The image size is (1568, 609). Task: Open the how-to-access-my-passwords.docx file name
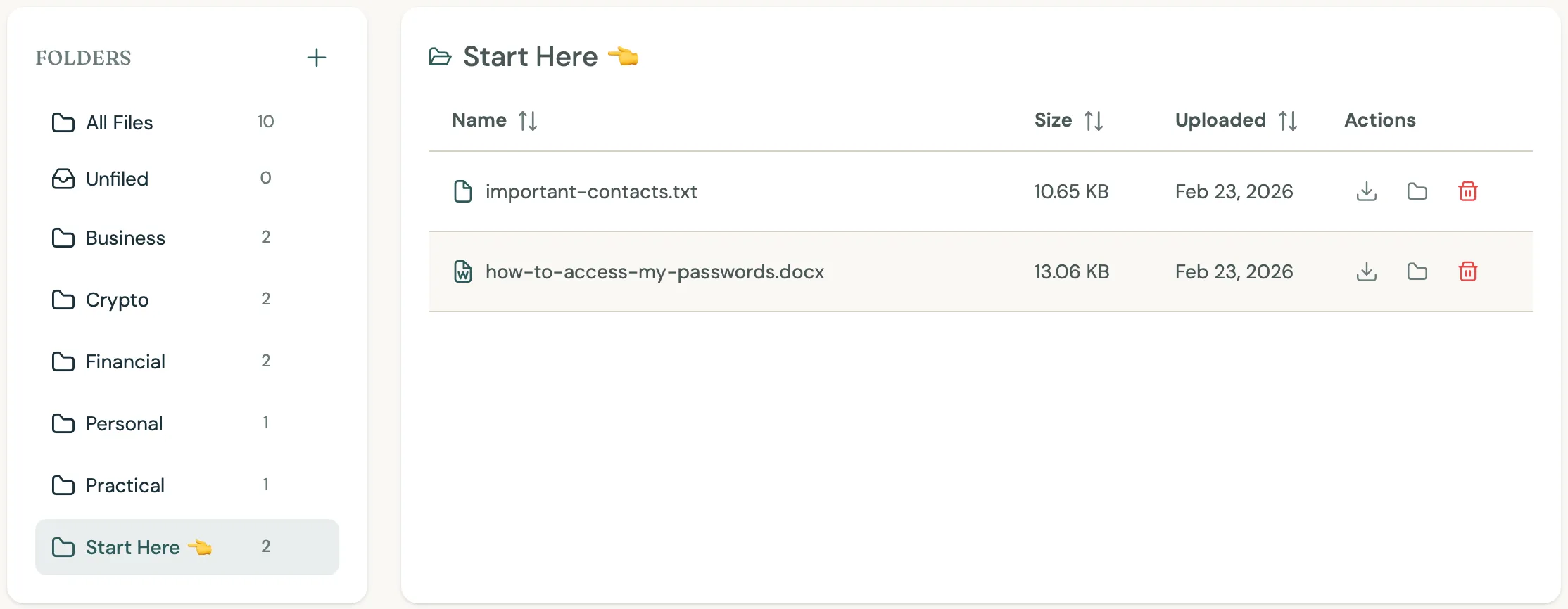[655, 271]
